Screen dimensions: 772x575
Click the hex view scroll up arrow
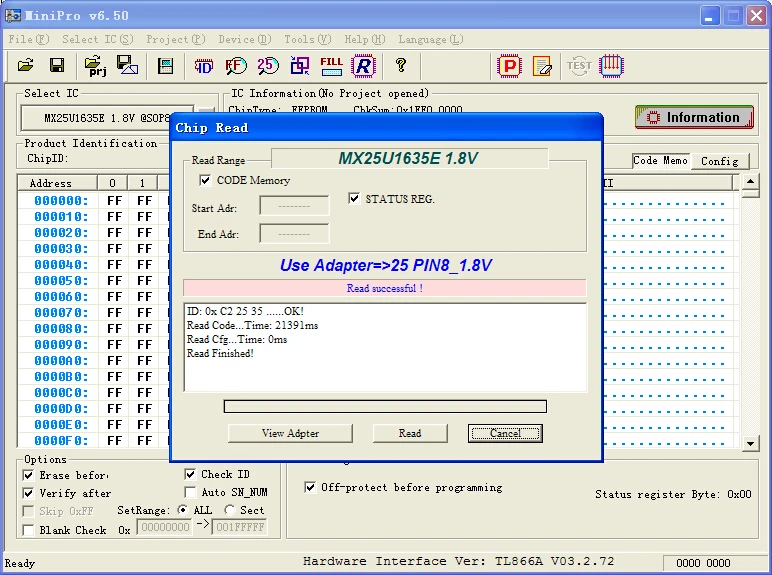(750, 182)
